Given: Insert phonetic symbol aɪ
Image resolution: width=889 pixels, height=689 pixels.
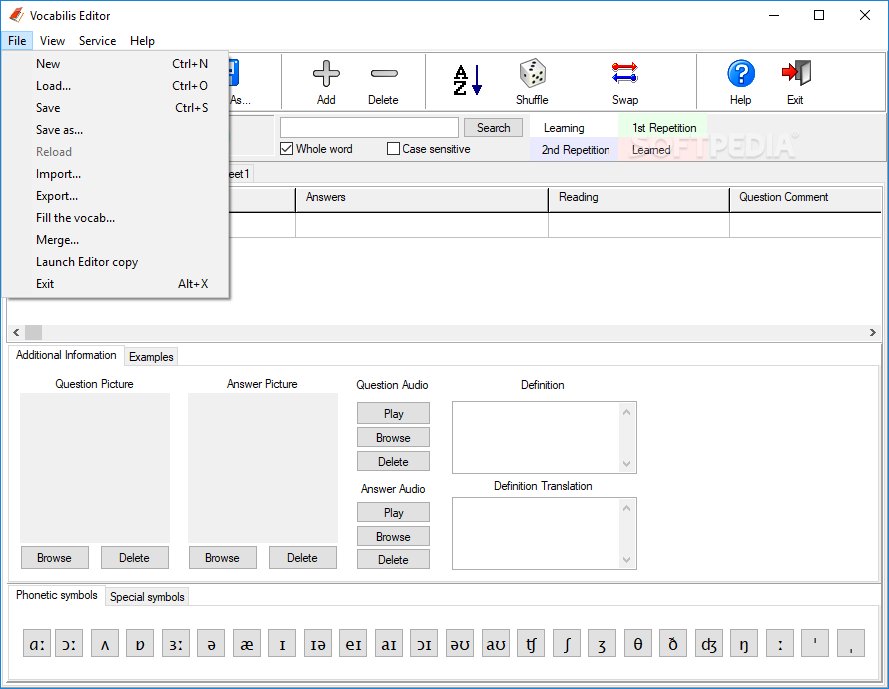Looking at the screenshot, I should pos(389,644).
